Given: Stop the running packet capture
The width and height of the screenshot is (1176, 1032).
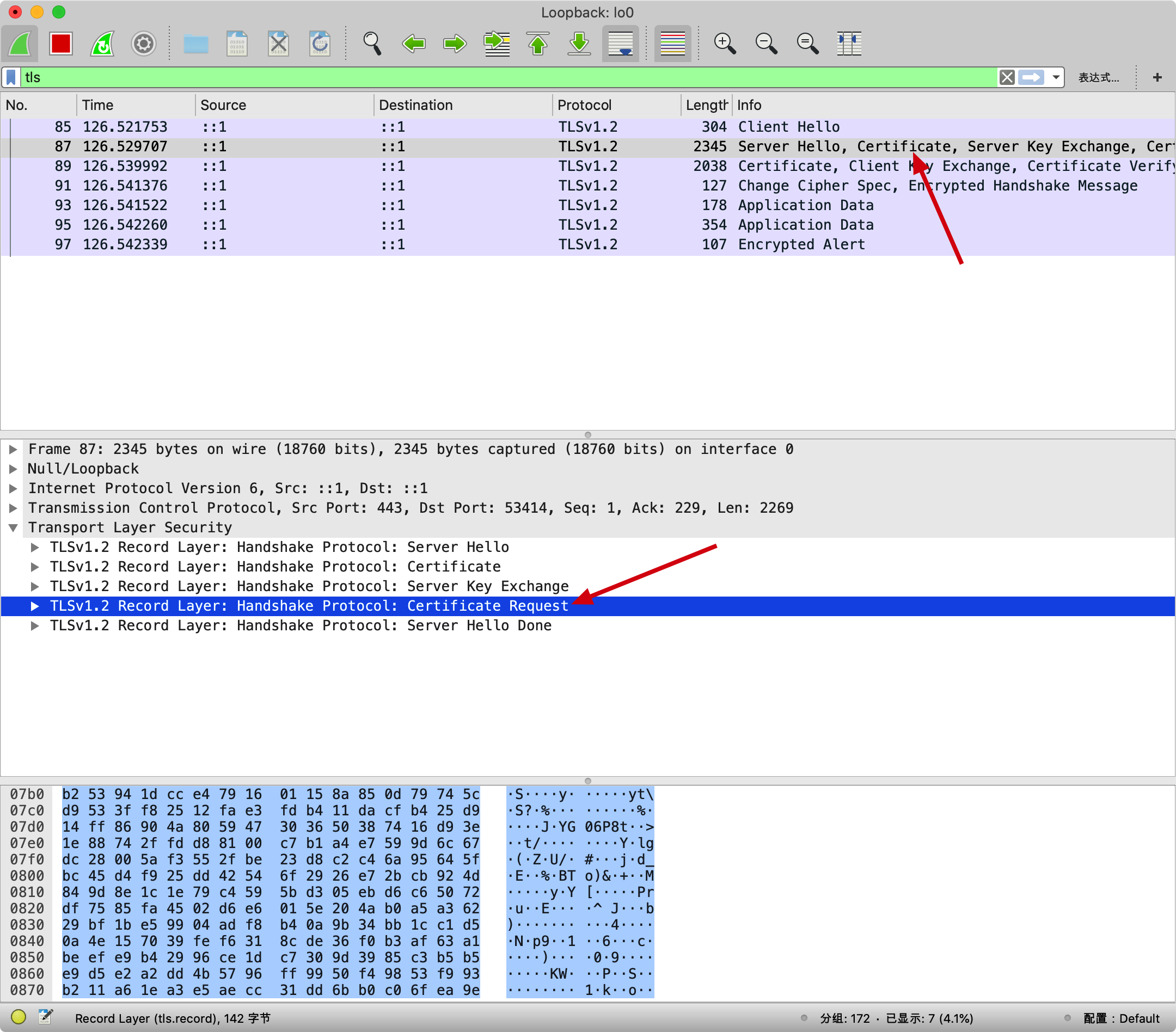Looking at the screenshot, I should point(60,44).
